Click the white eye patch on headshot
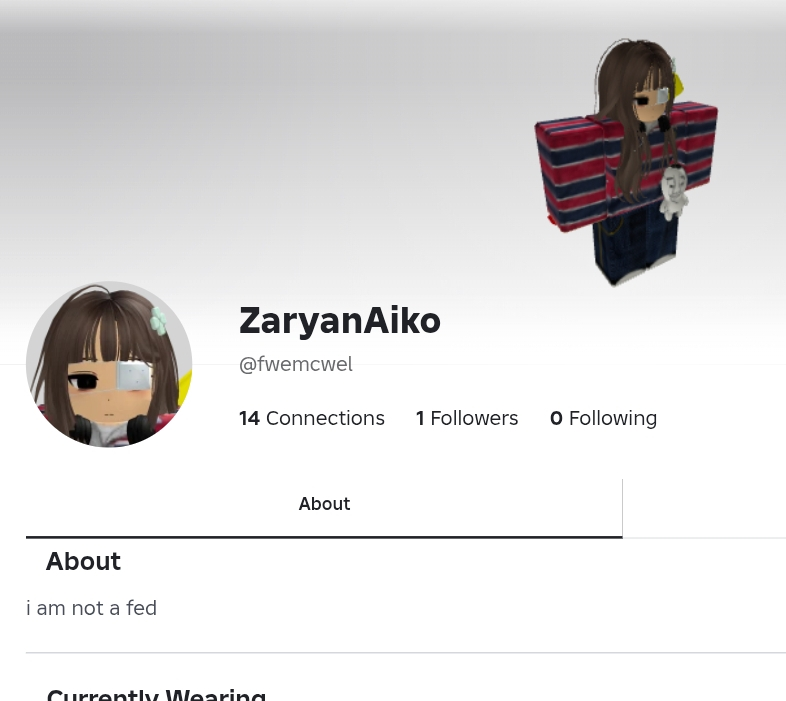Viewport: 786px width, 701px height. click(132, 376)
